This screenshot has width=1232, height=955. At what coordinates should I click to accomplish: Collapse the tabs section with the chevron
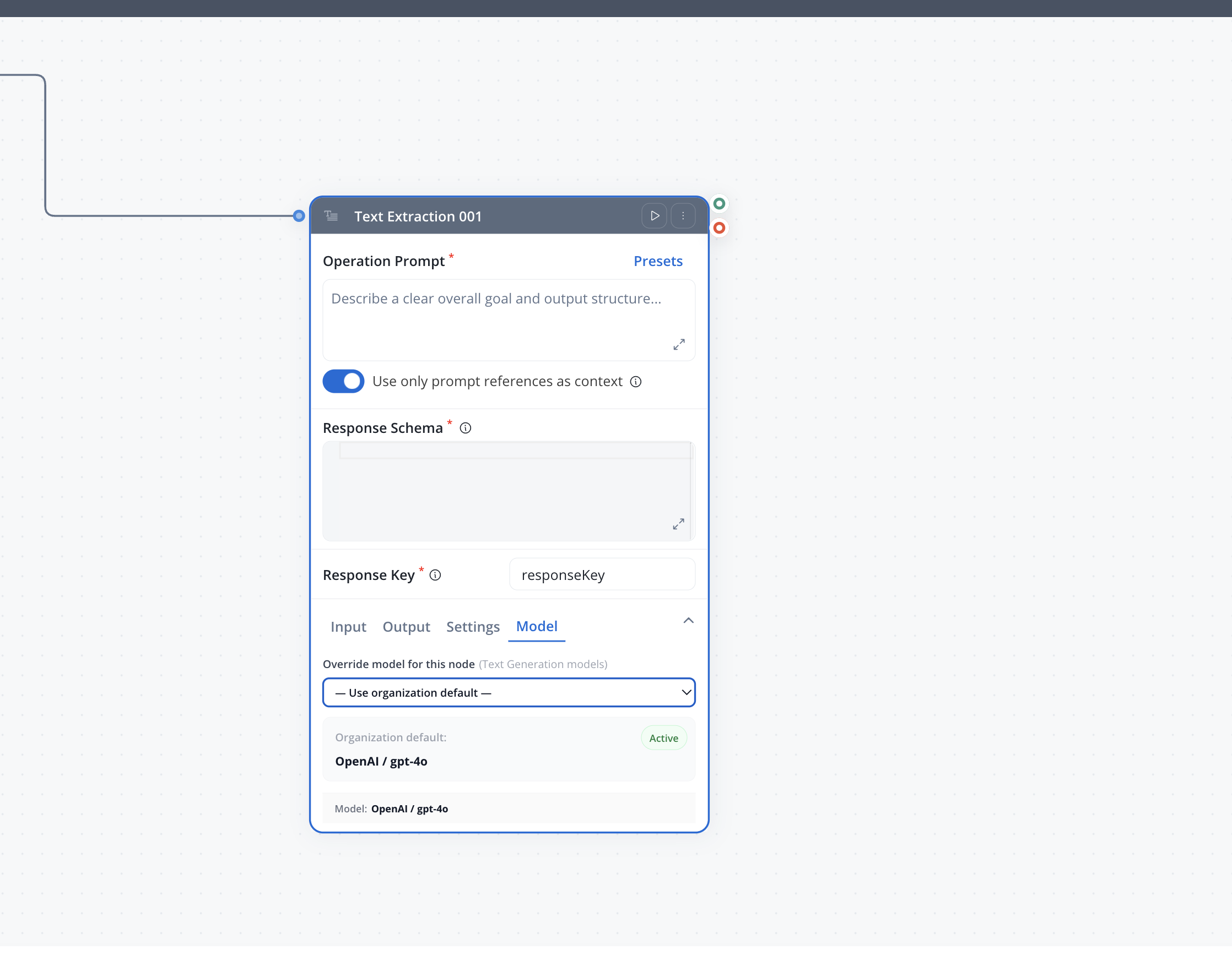pyautogui.click(x=688, y=620)
